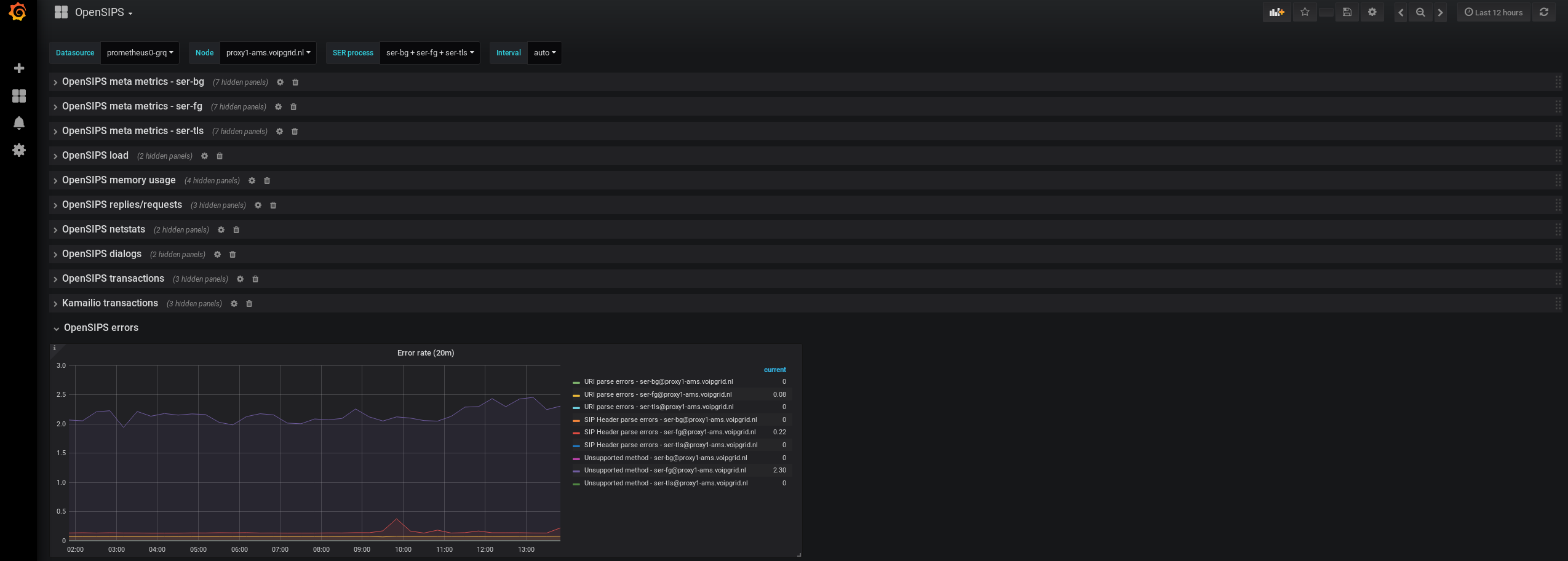Open row options gear for OpenSIPS load
The image size is (1568, 561).
(204, 156)
